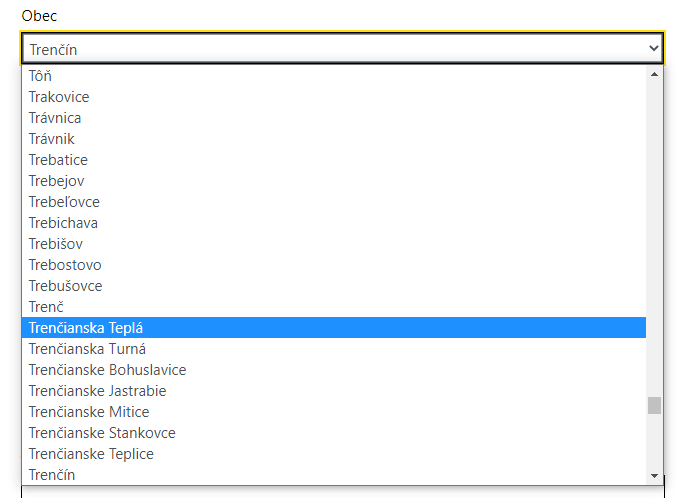This screenshot has width=678, height=498.
Task: Select the Trakovice option
Action: [x=334, y=97]
